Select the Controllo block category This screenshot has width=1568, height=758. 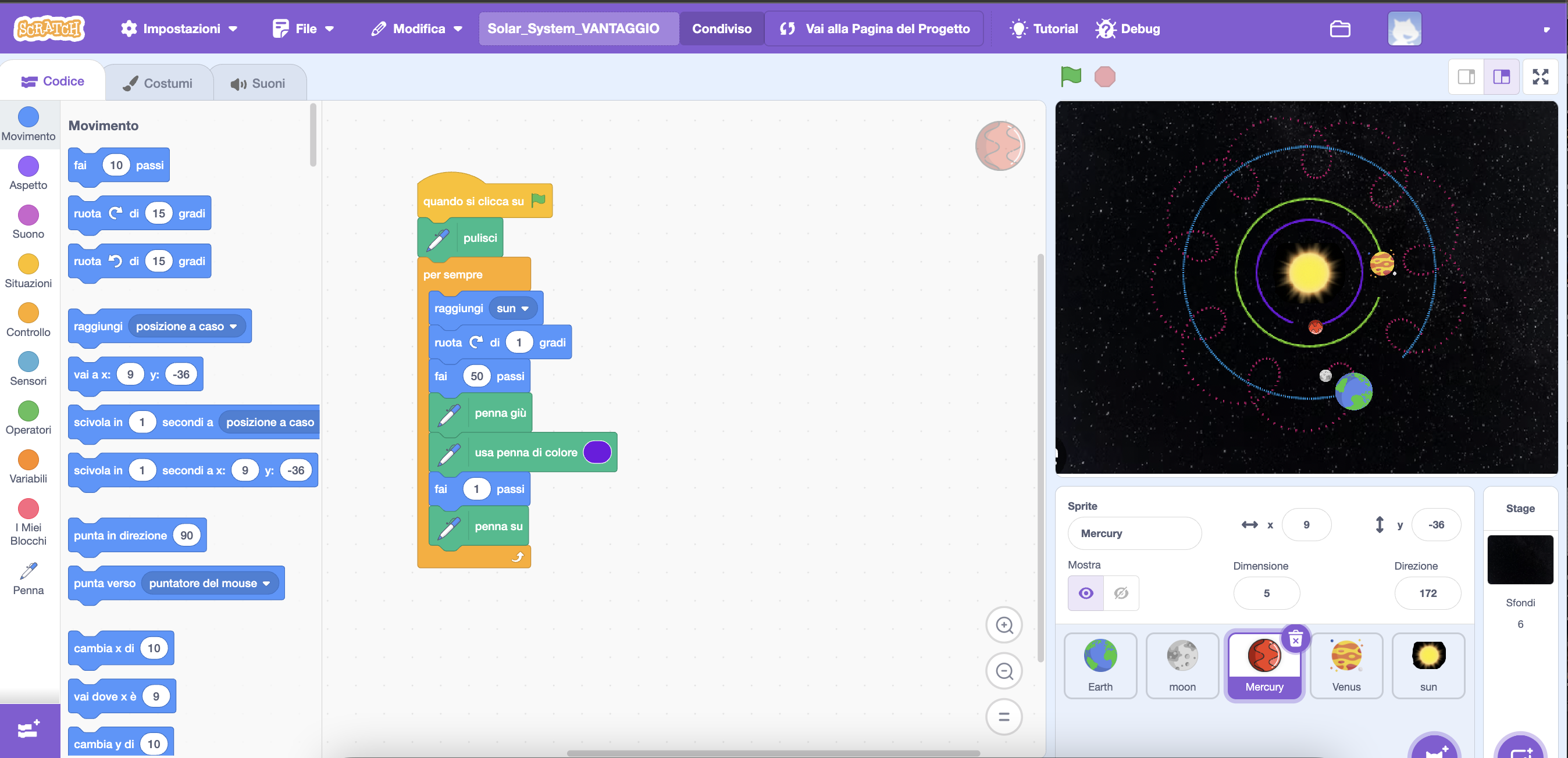28,319
